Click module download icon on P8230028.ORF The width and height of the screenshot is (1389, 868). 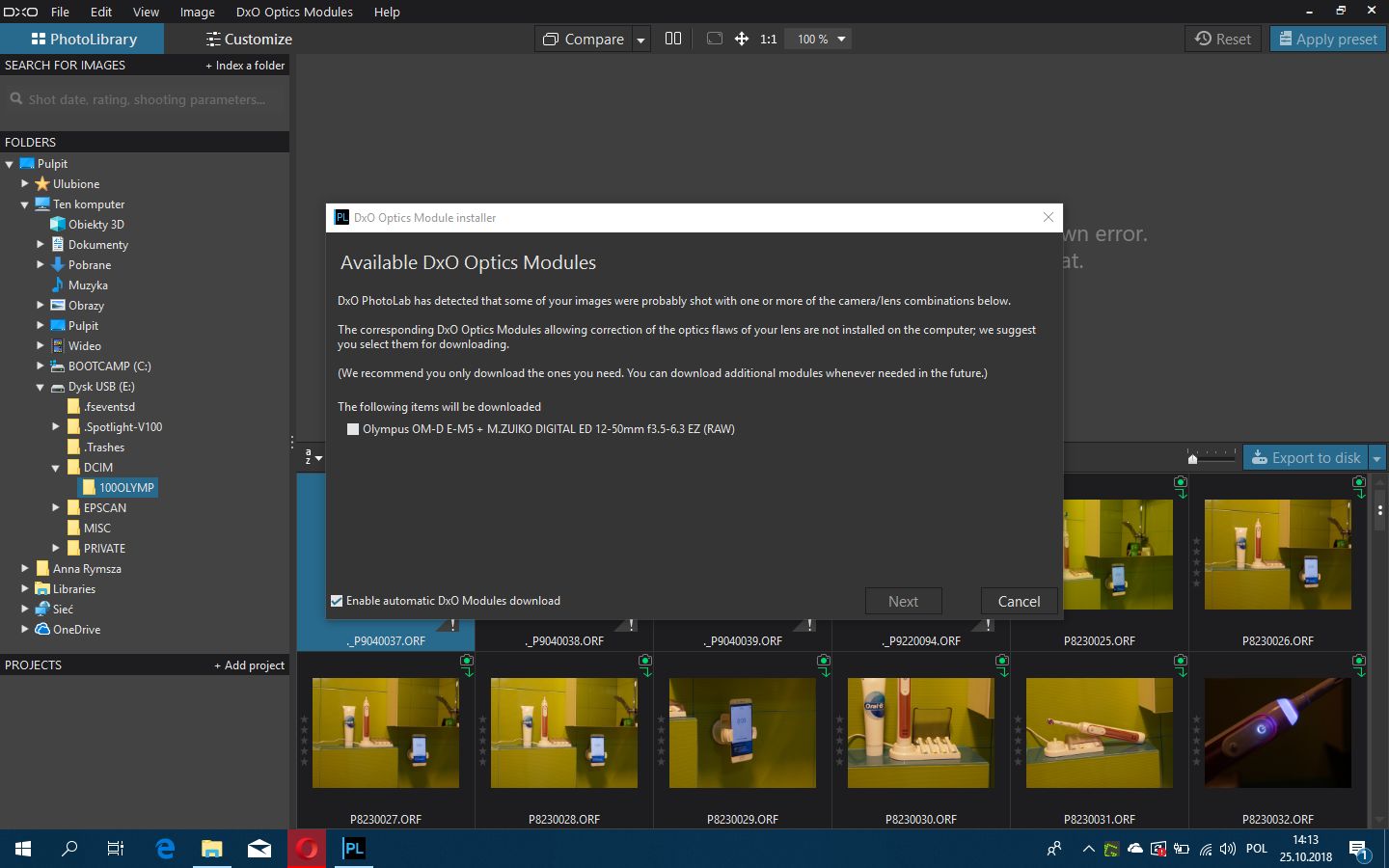[645, 665]
